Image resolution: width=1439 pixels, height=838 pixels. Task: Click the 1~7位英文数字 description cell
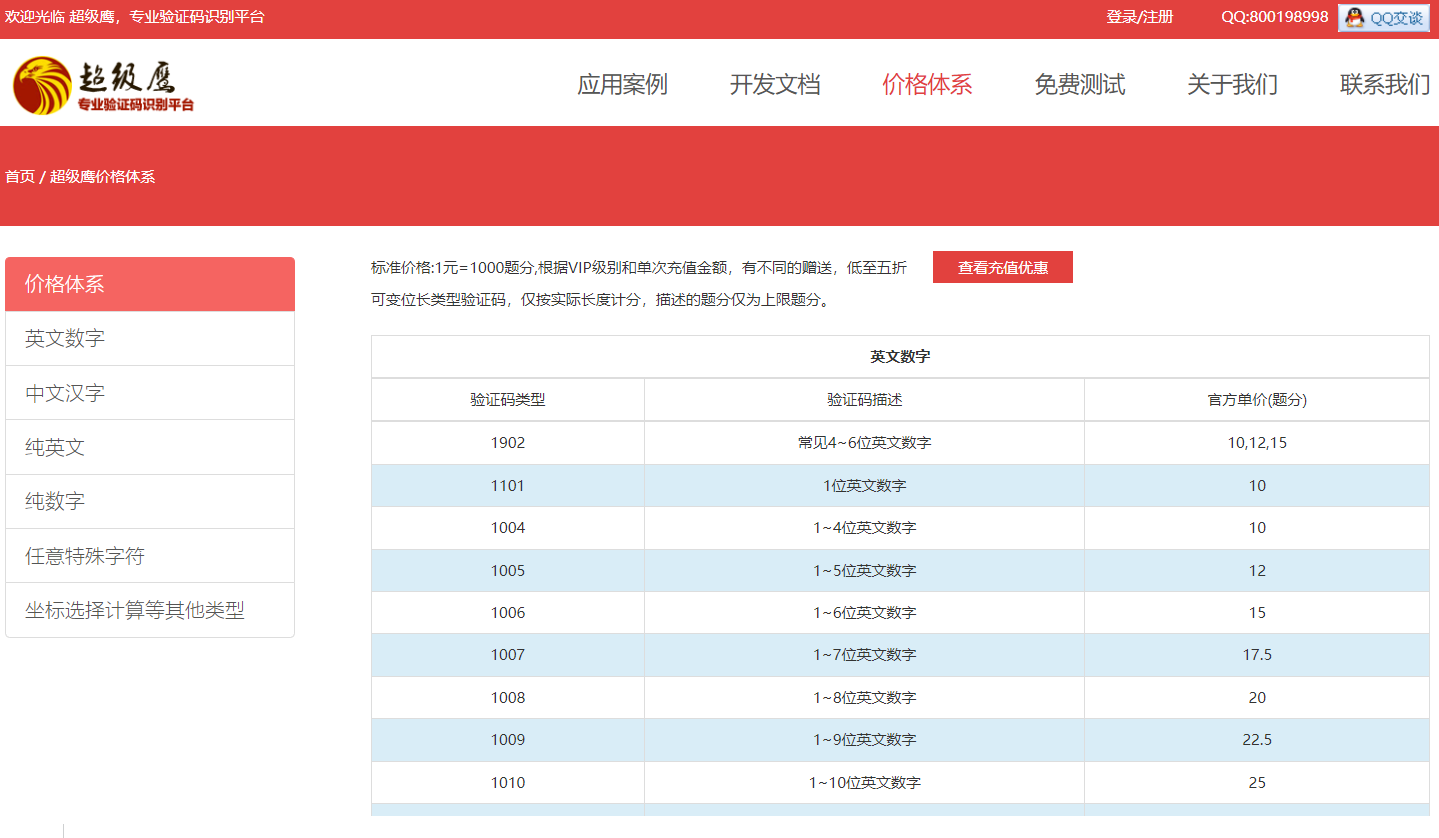pyautogui.click(x=865, y=655)
